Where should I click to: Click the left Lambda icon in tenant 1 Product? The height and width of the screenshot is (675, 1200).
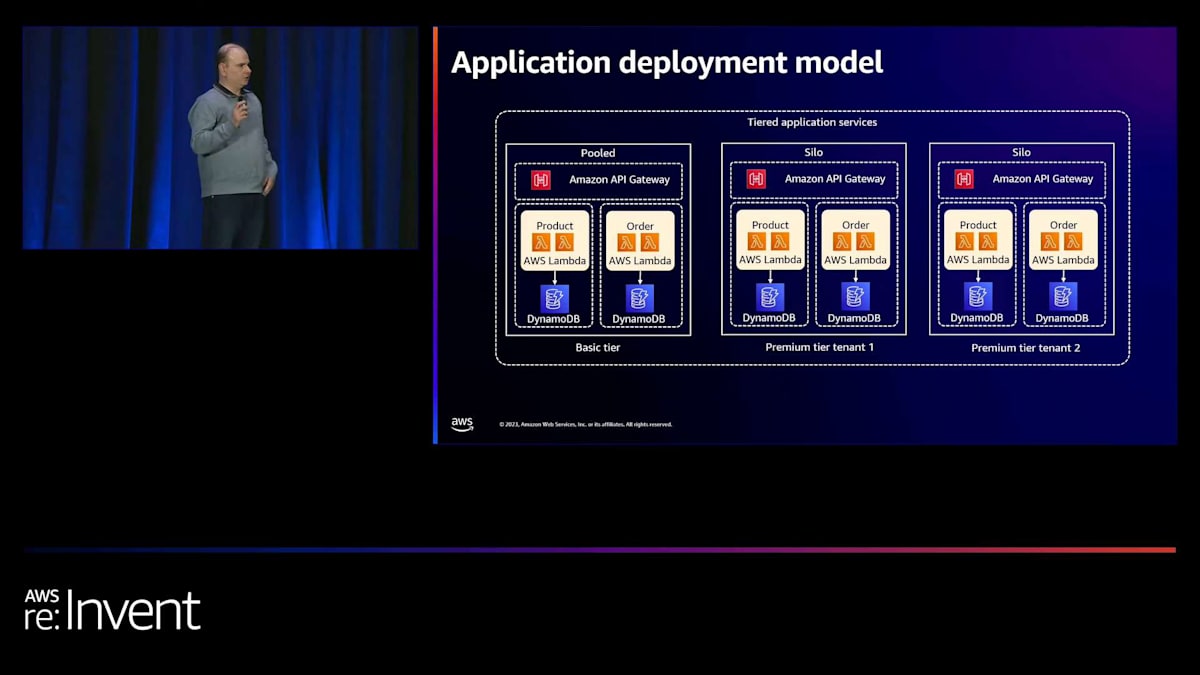758,242
